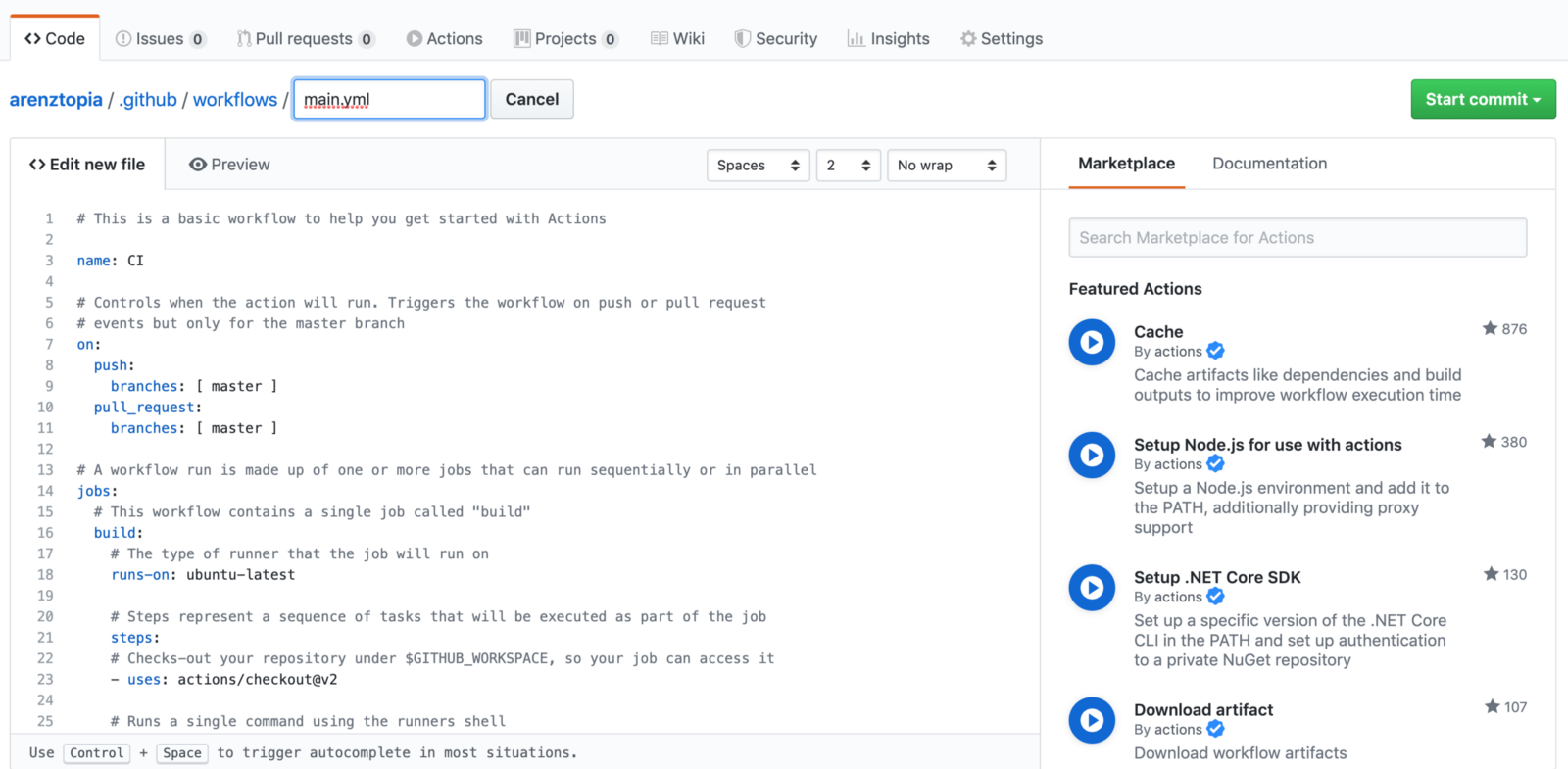This screenshot has width=1568, height=769.
Task: Place cursor on 'name: CI' line
Action: pos(110,261)
